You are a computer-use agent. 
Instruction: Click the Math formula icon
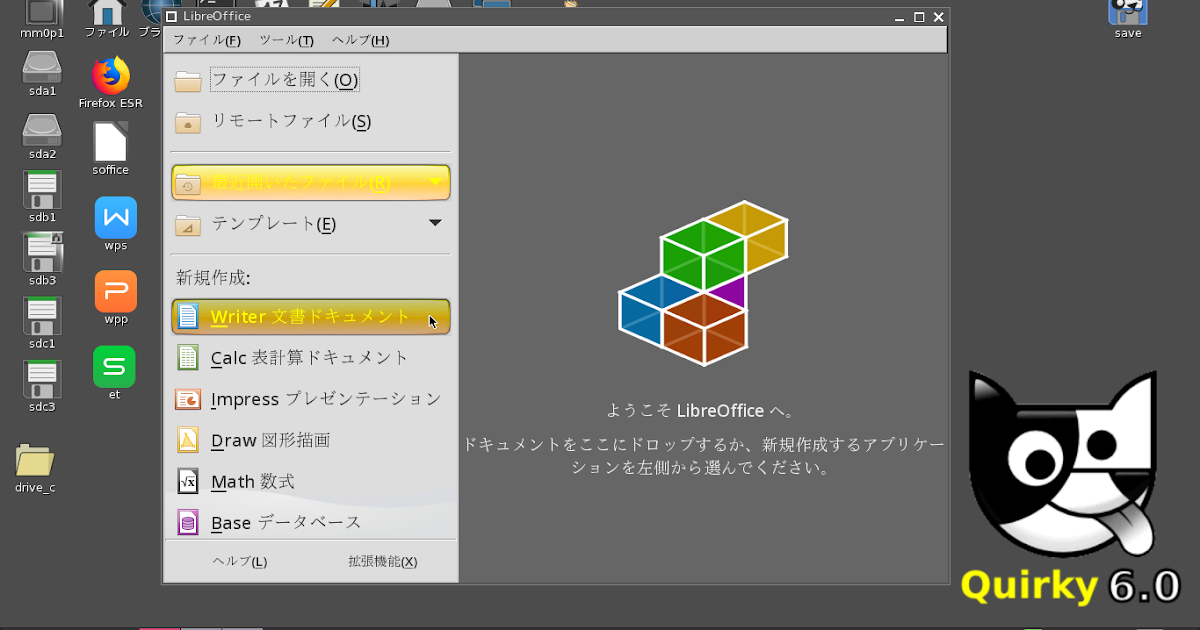[x=187, y=481]
